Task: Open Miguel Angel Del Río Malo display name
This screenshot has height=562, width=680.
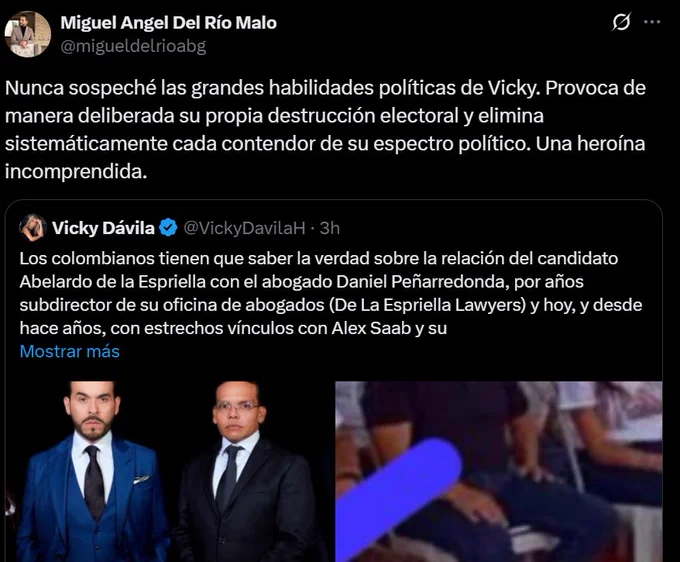Action: 168,23
